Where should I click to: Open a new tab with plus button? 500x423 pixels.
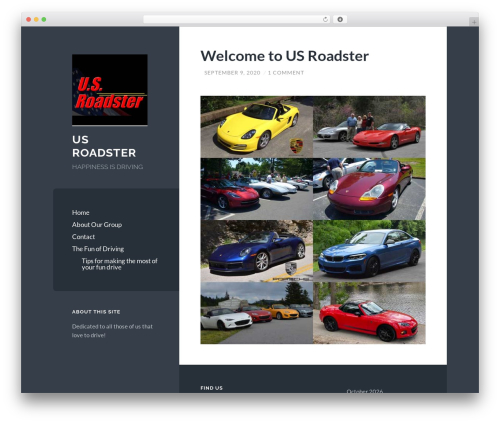(x=474, y=22)
